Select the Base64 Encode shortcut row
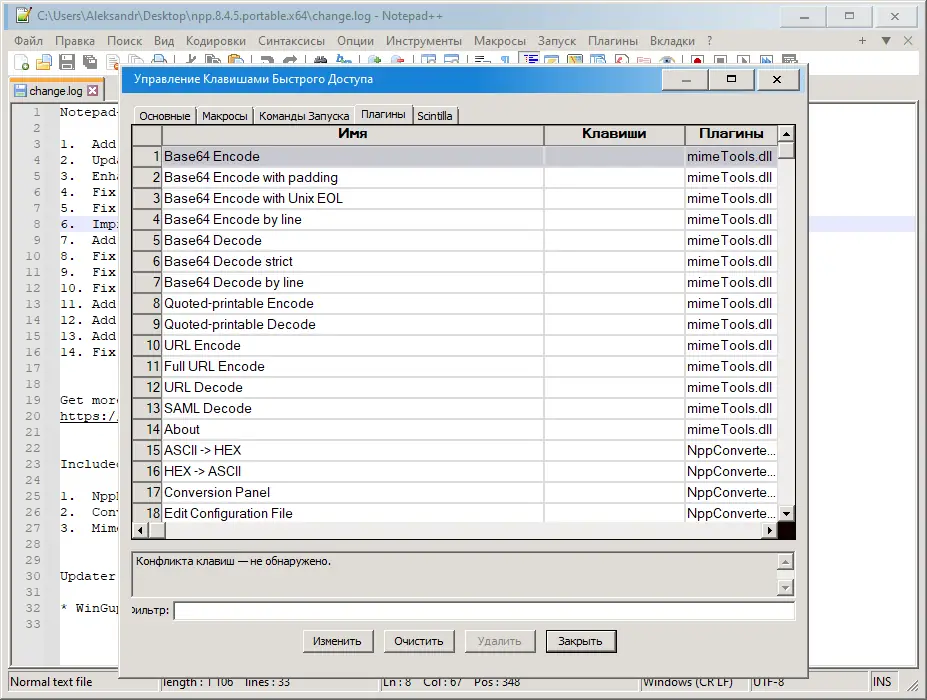Image resolution: width=927 pixels, height=700 pixels. pos(300,157)
